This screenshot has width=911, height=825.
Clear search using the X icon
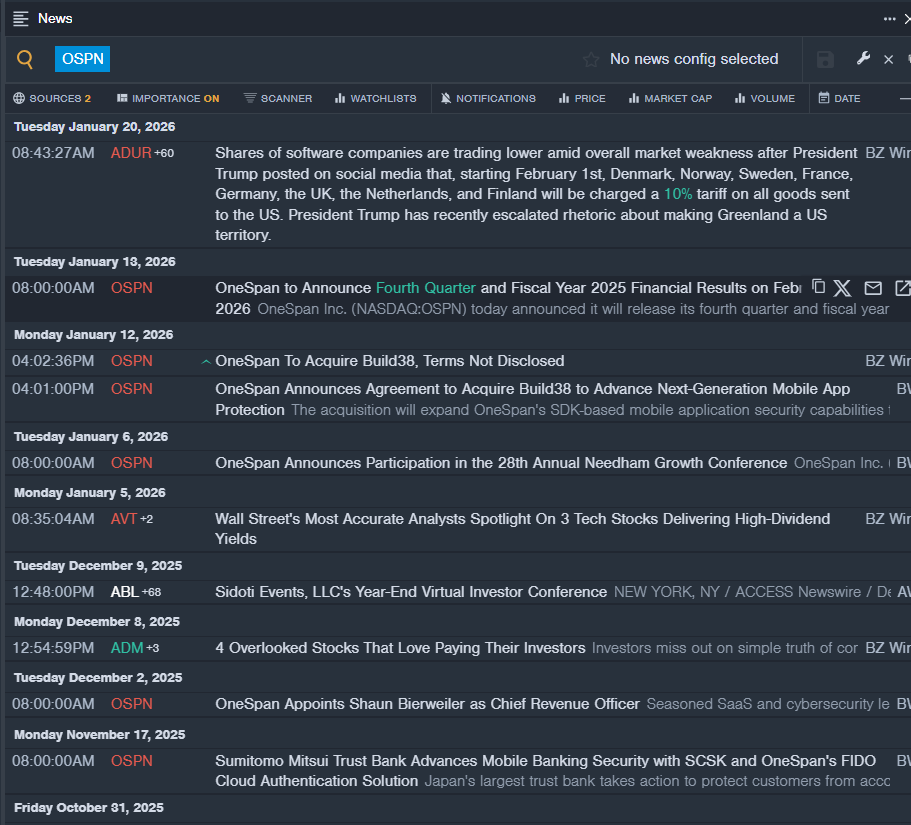[888, 60]
